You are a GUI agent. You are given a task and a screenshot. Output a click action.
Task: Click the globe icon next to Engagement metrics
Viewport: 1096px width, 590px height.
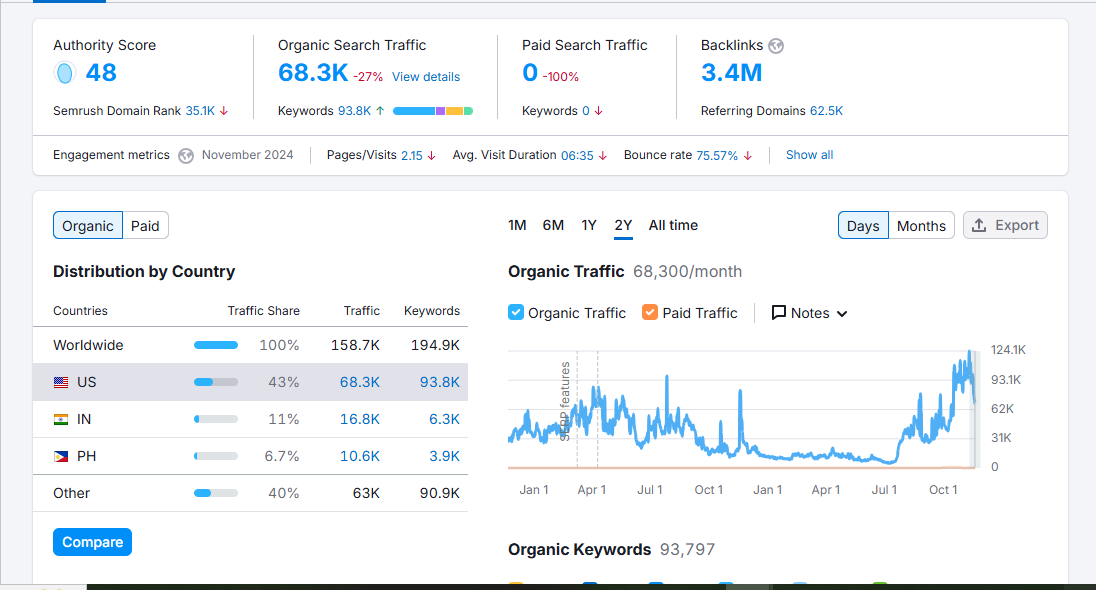click(186, 156)
